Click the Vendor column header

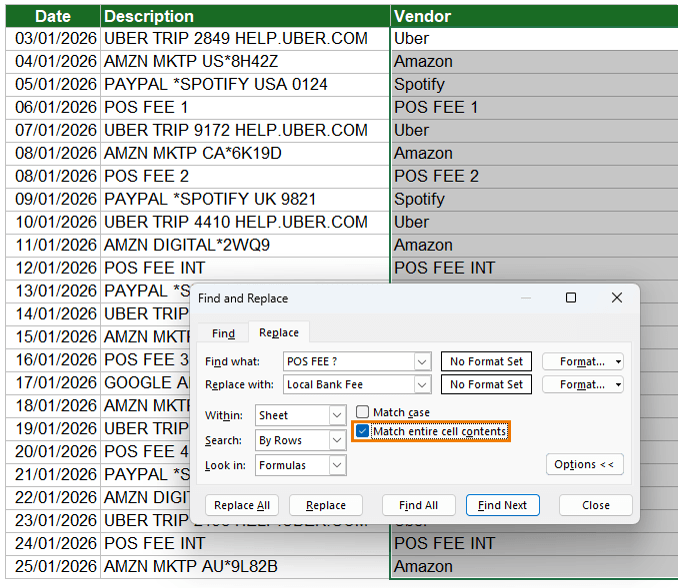[x=534, y=16]
